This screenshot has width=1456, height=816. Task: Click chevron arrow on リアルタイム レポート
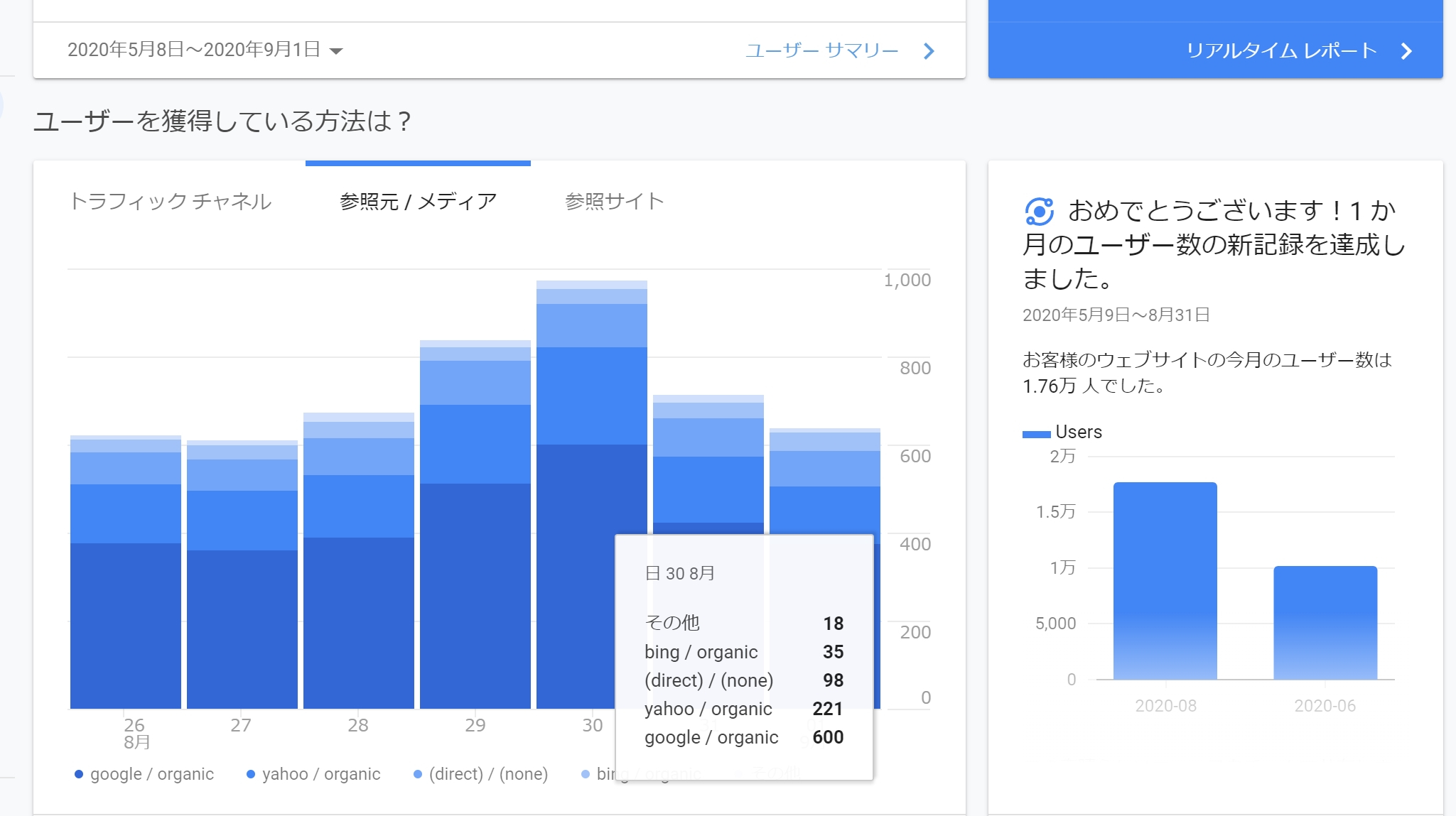[1406, 51]
